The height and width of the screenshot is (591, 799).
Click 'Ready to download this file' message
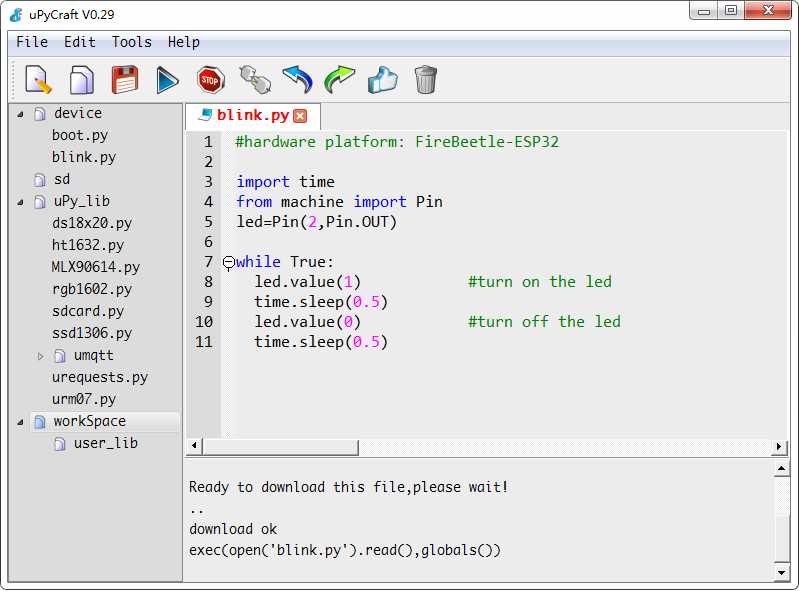point(348,487)
